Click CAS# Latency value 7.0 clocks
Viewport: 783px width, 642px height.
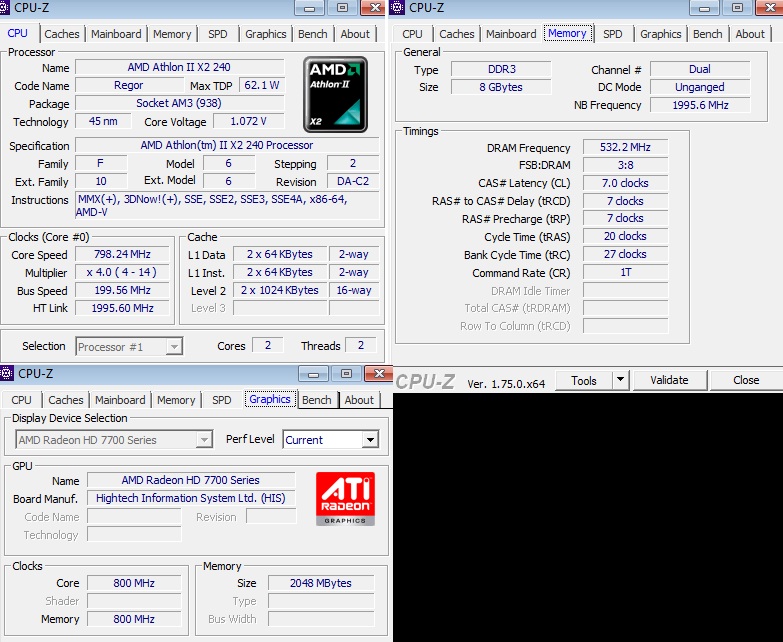tap(625, 183)
